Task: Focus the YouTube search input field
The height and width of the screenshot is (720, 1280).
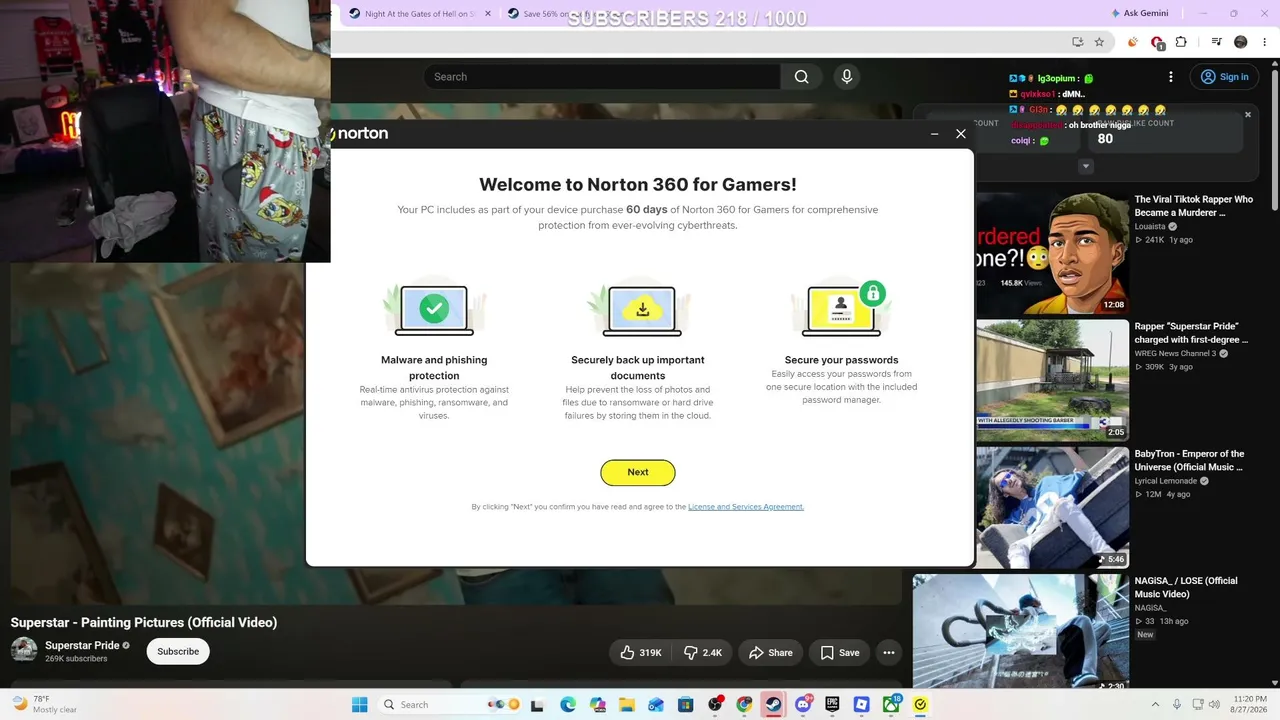Action: point(602,77)
